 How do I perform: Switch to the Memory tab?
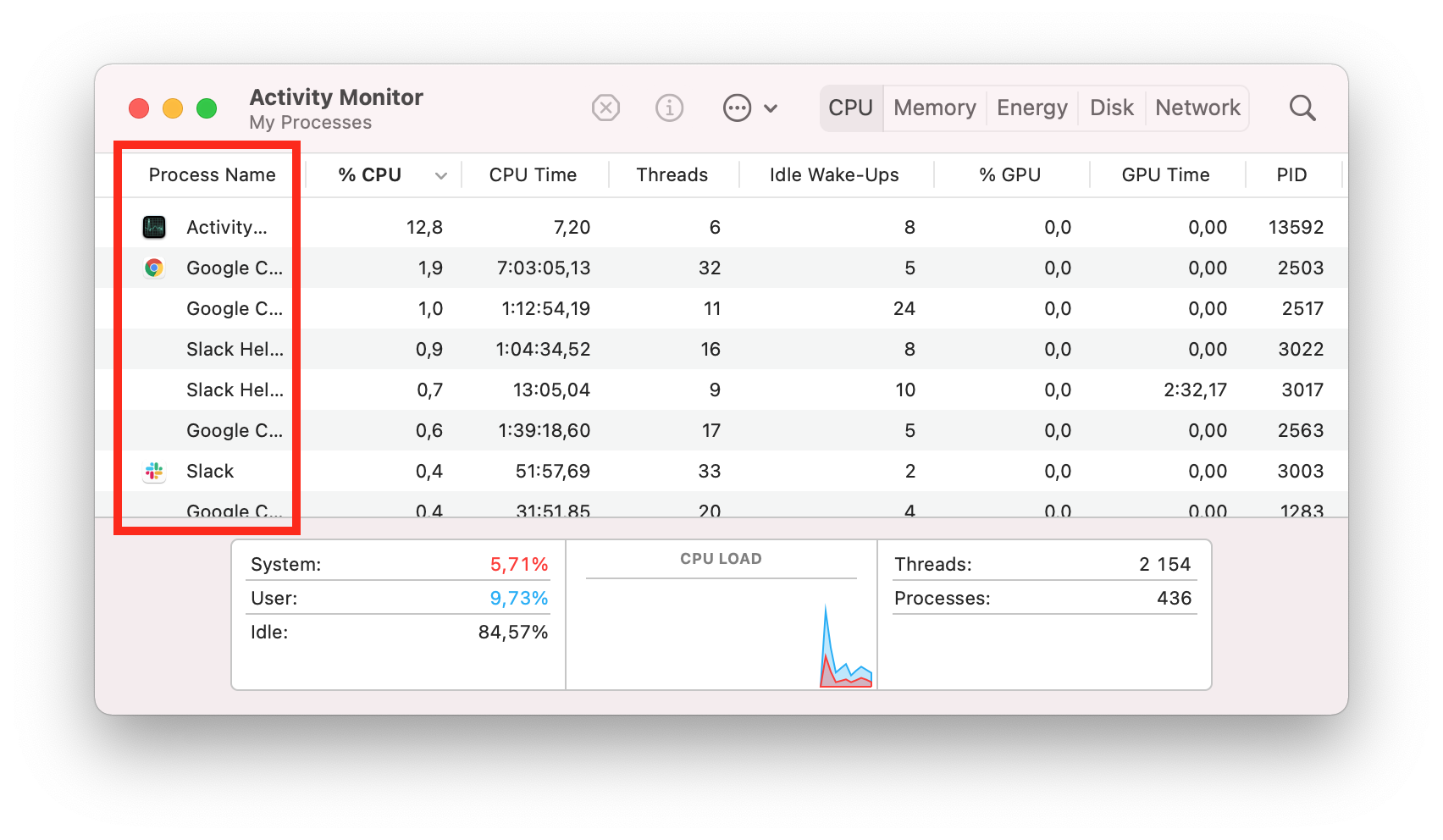935,108
